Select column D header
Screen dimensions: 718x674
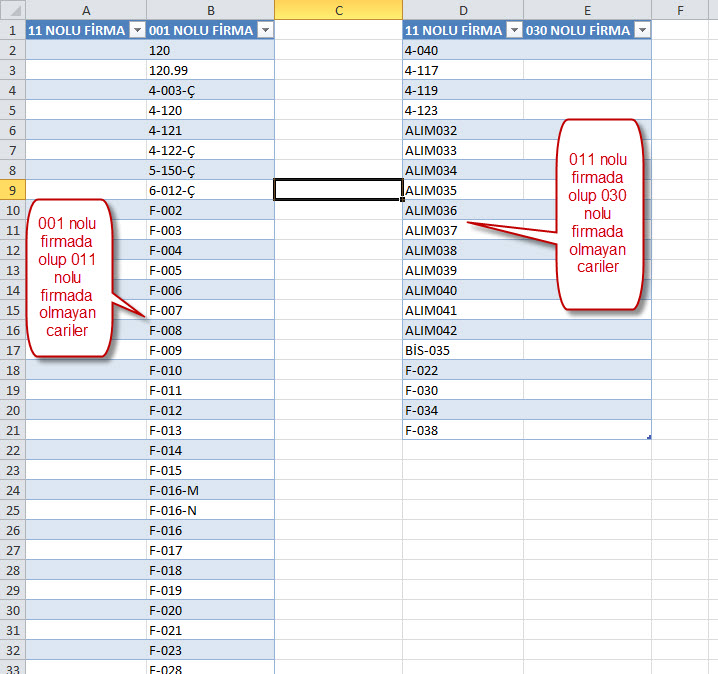(463, 10)
